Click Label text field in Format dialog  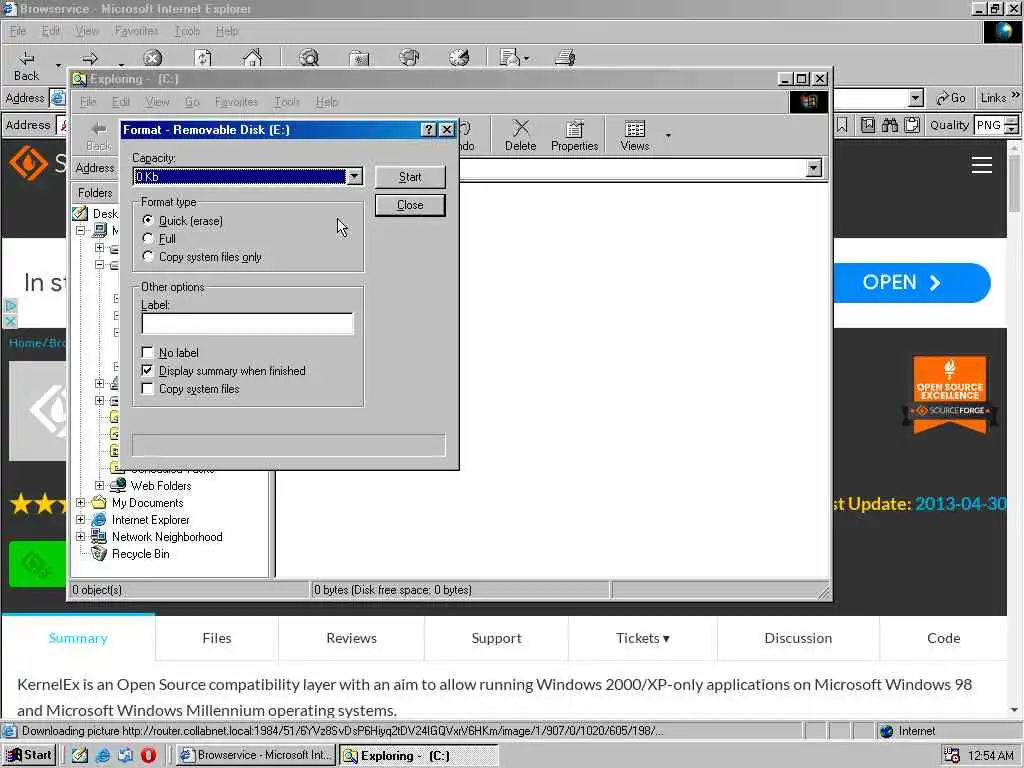pos(248,324)
